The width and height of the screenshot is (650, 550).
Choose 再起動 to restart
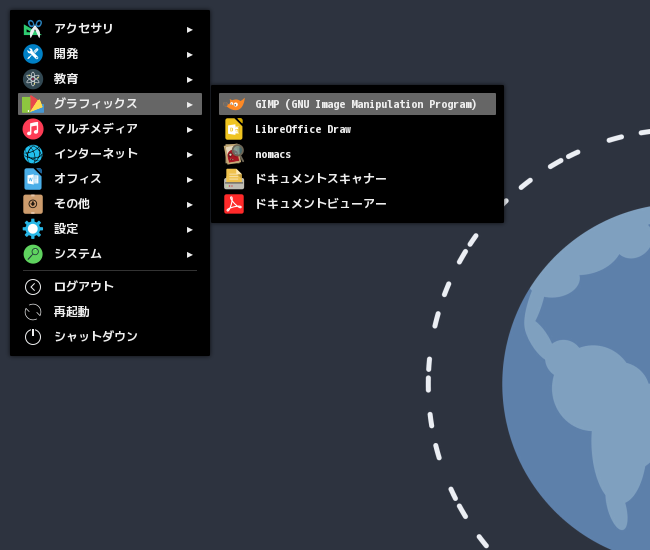coord(110,312)
